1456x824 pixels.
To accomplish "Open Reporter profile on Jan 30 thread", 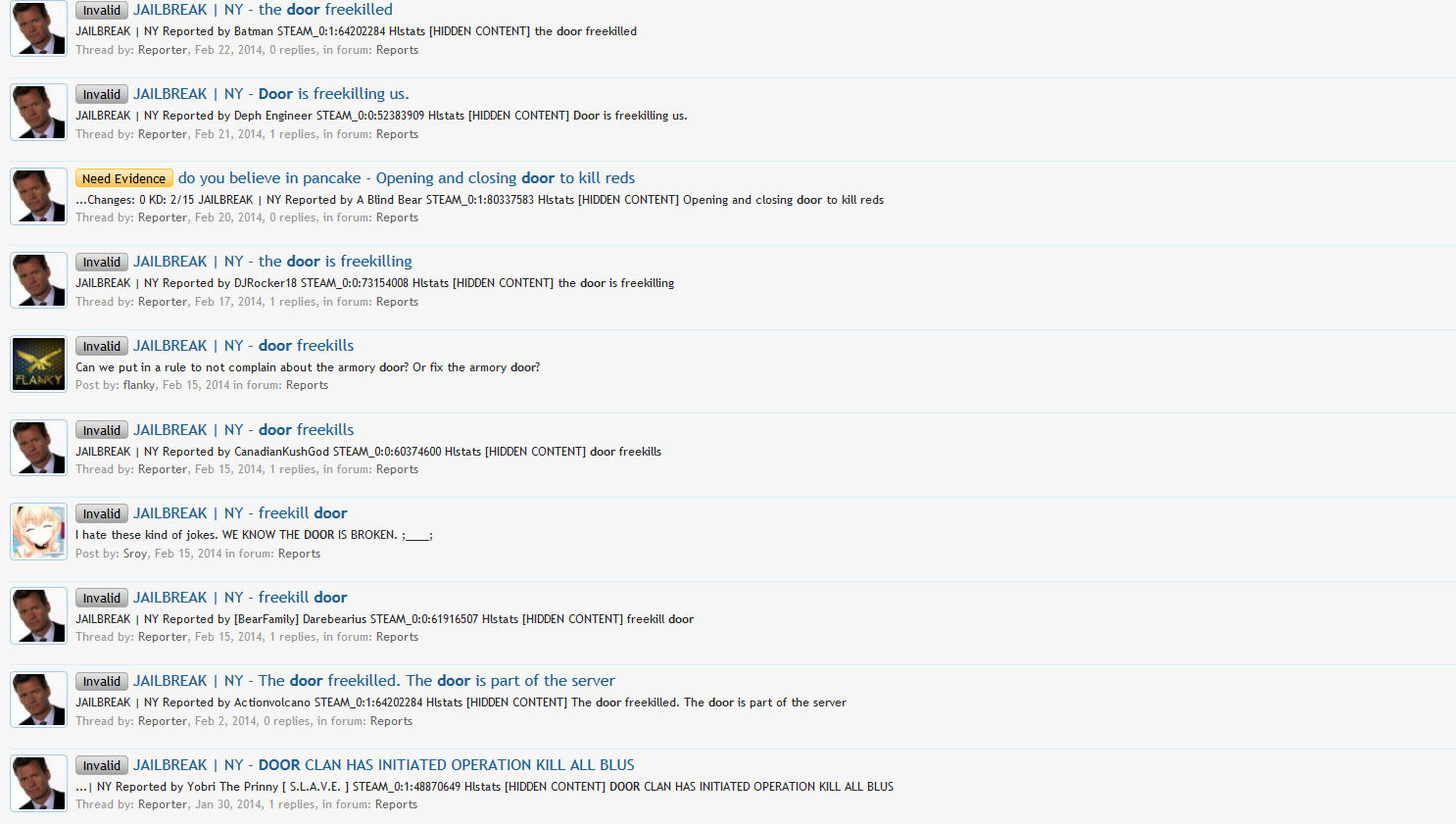I will point(163,804).
